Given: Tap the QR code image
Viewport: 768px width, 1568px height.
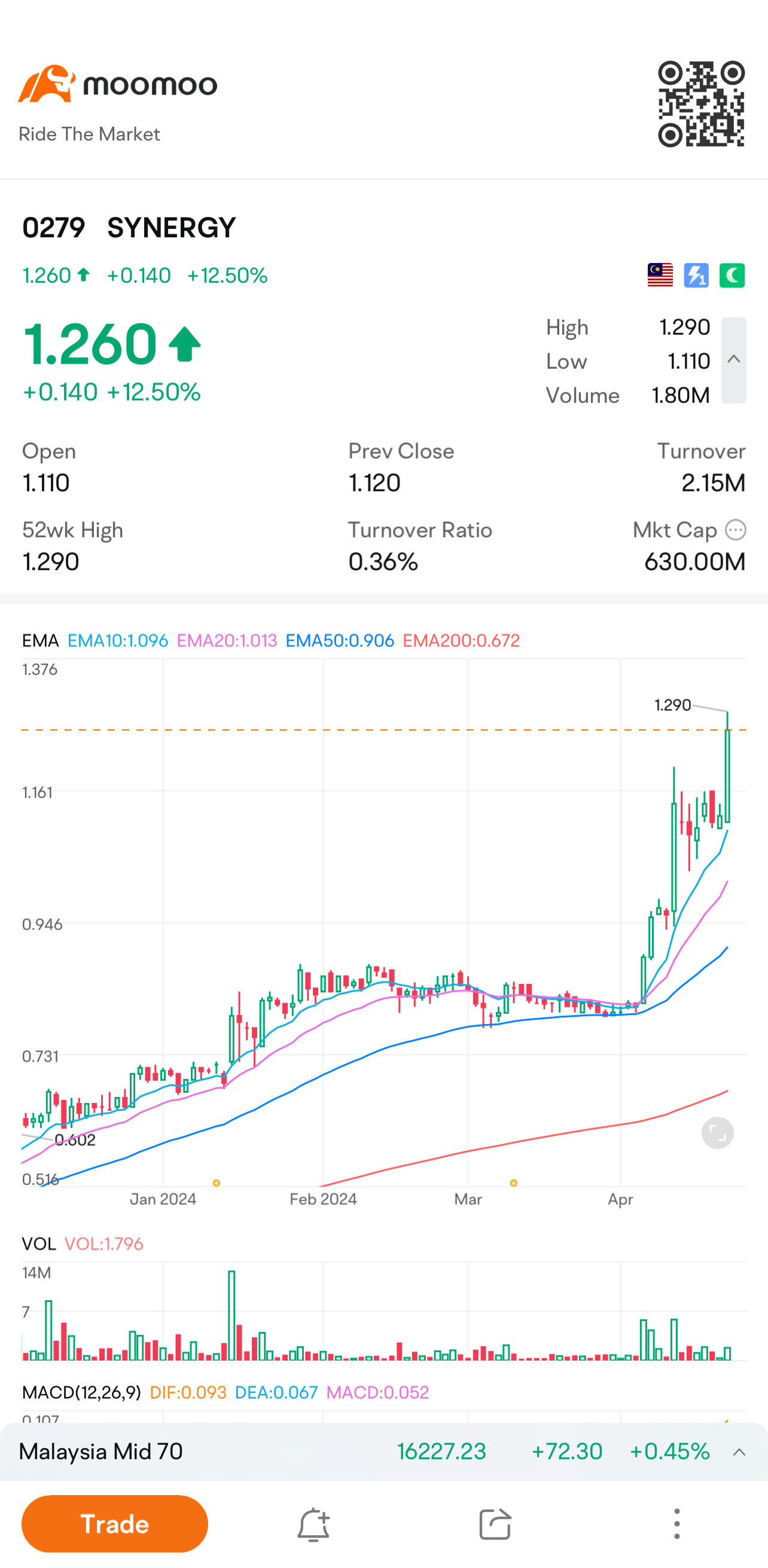Looking at the screenshot, I should tap(701, 103).
